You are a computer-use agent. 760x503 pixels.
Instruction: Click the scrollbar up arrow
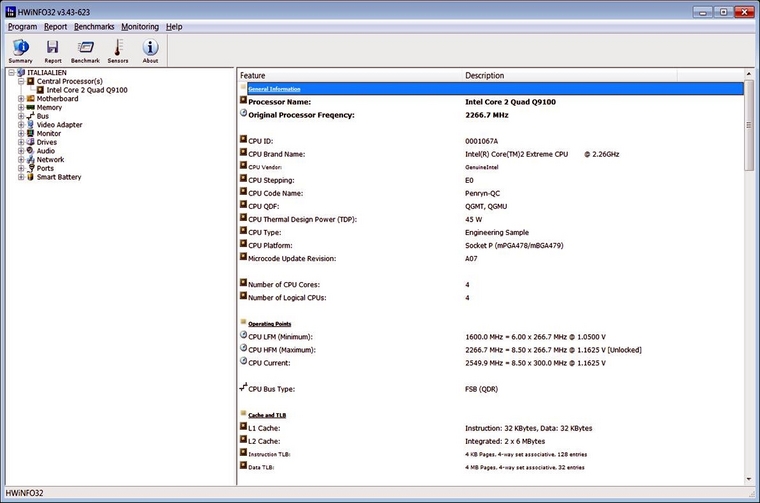[749, 74]
